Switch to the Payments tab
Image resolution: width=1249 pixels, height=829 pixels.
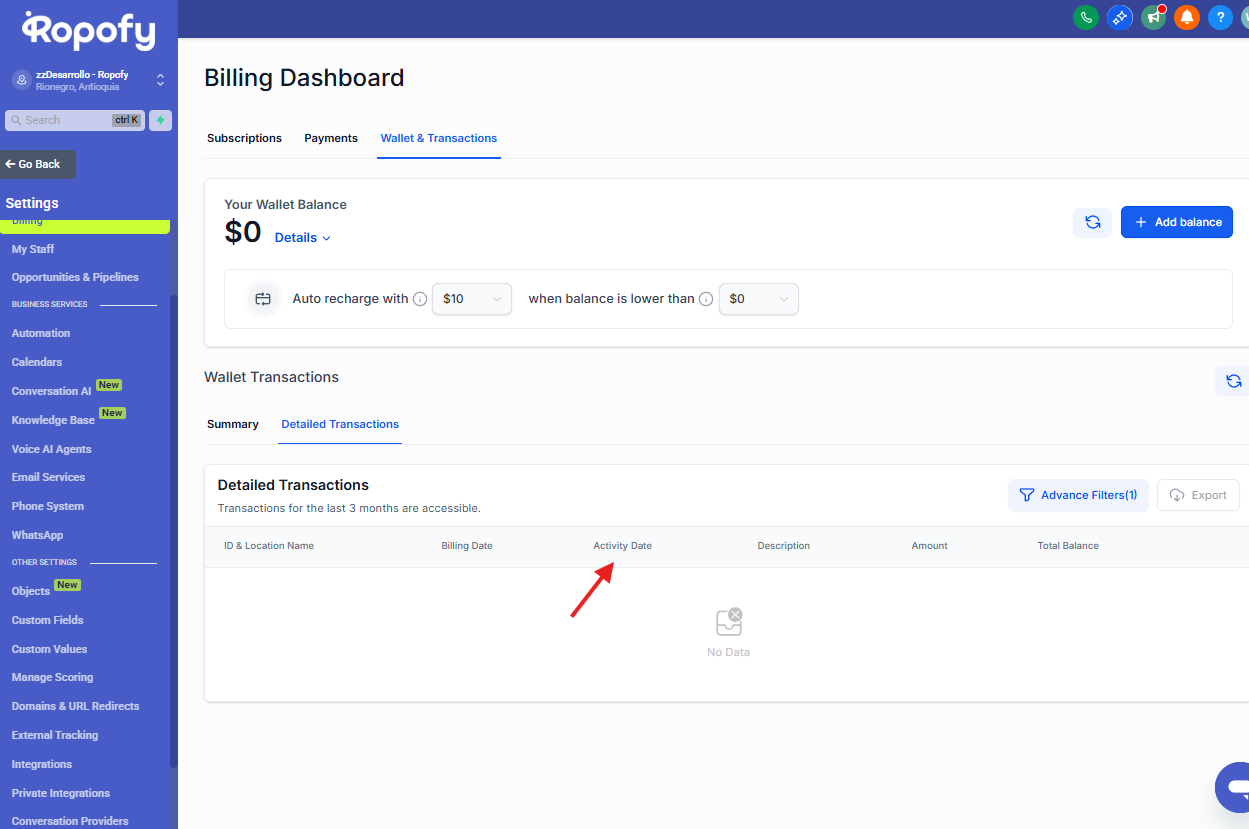pos(331,138)
